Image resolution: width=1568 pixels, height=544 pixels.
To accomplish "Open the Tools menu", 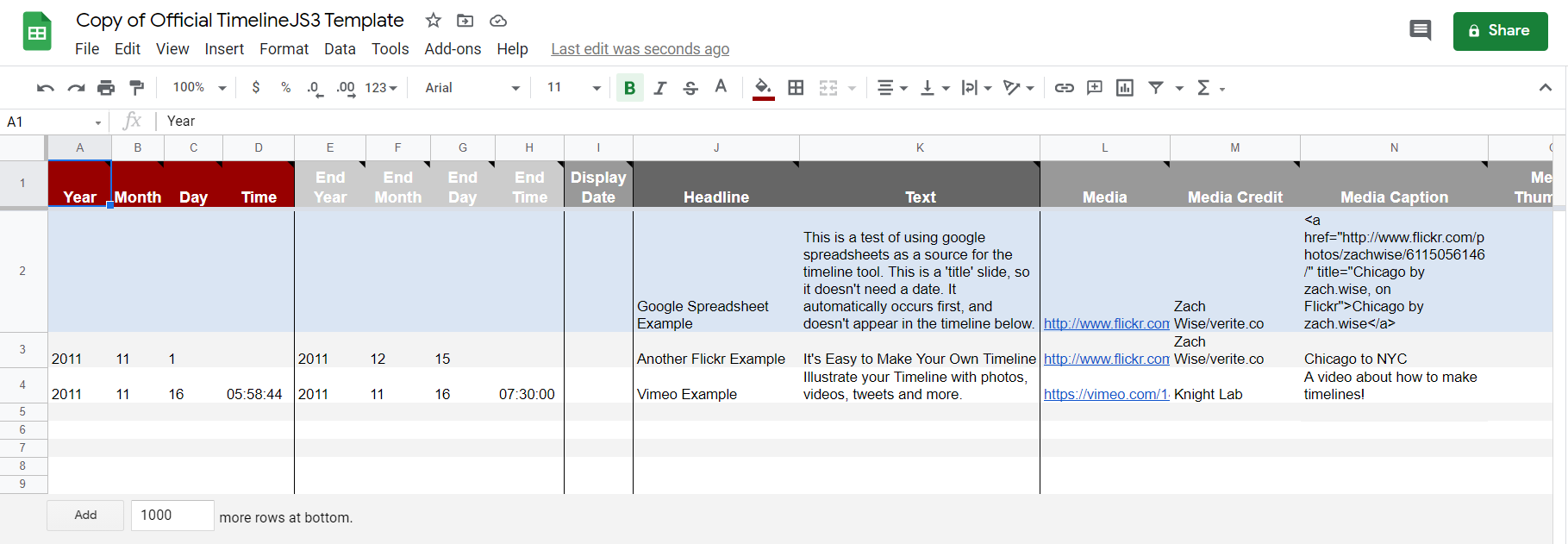I will (x=390, y=49).
